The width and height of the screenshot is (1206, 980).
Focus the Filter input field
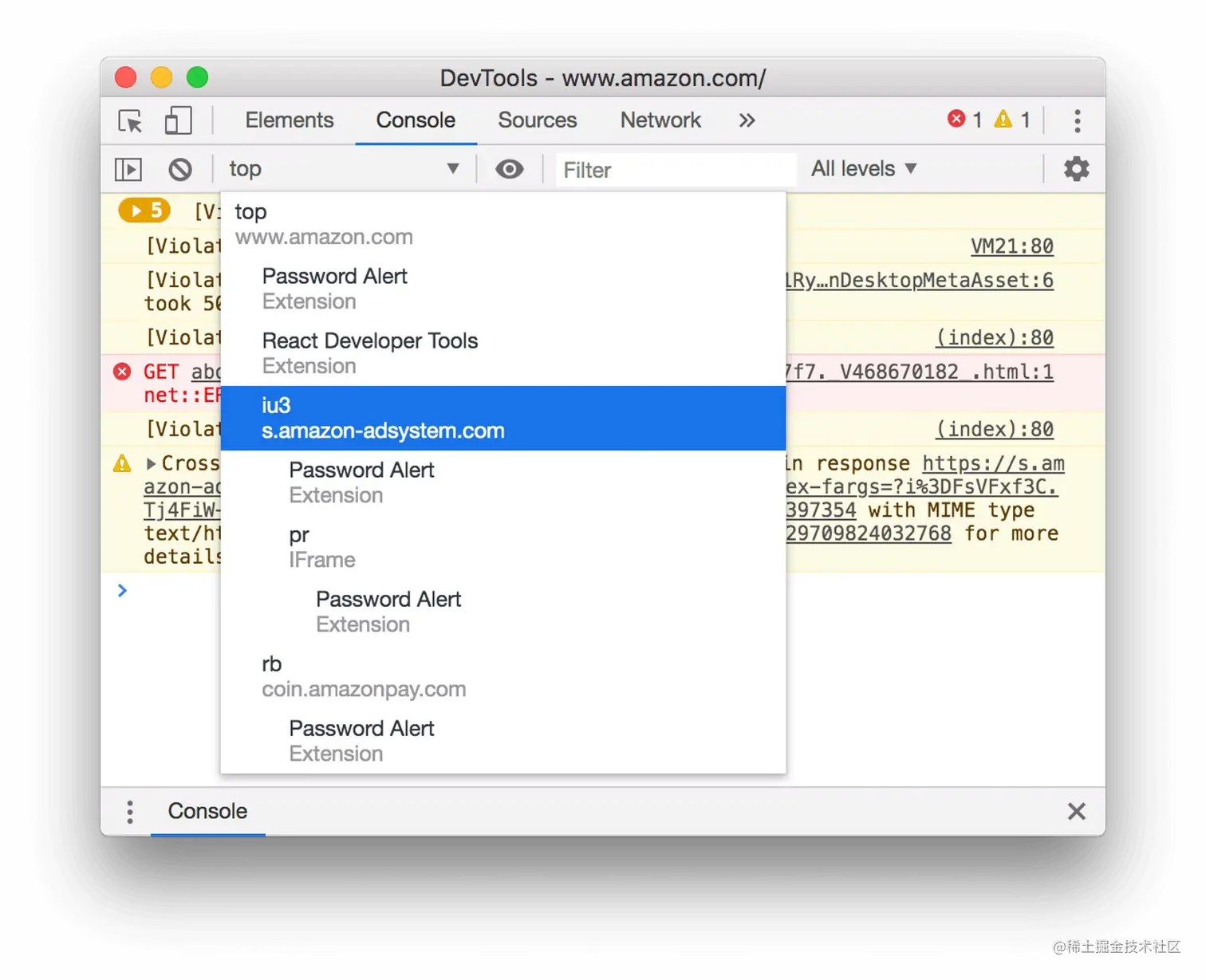coord(676,170)
